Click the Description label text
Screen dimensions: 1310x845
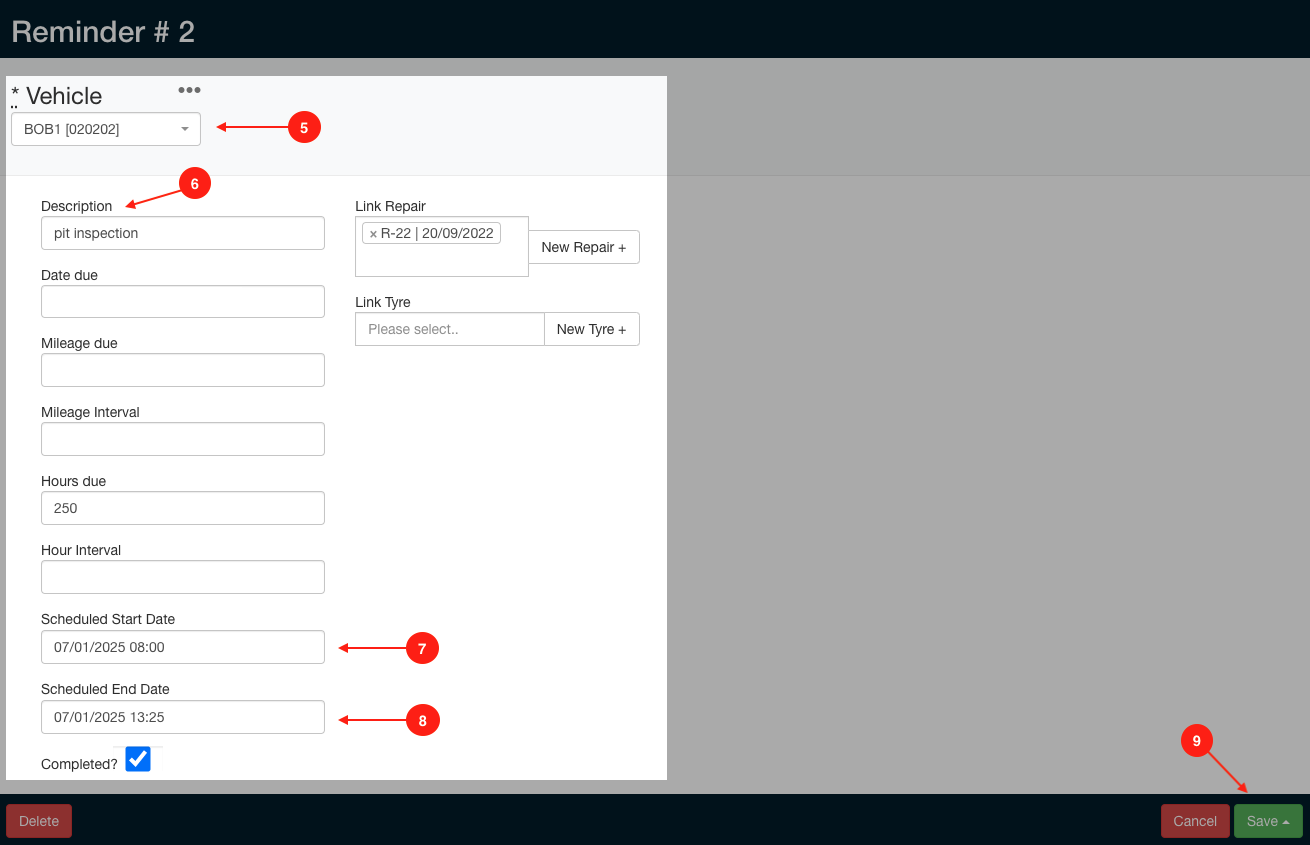pyautogui.click(x=77, y=206)
